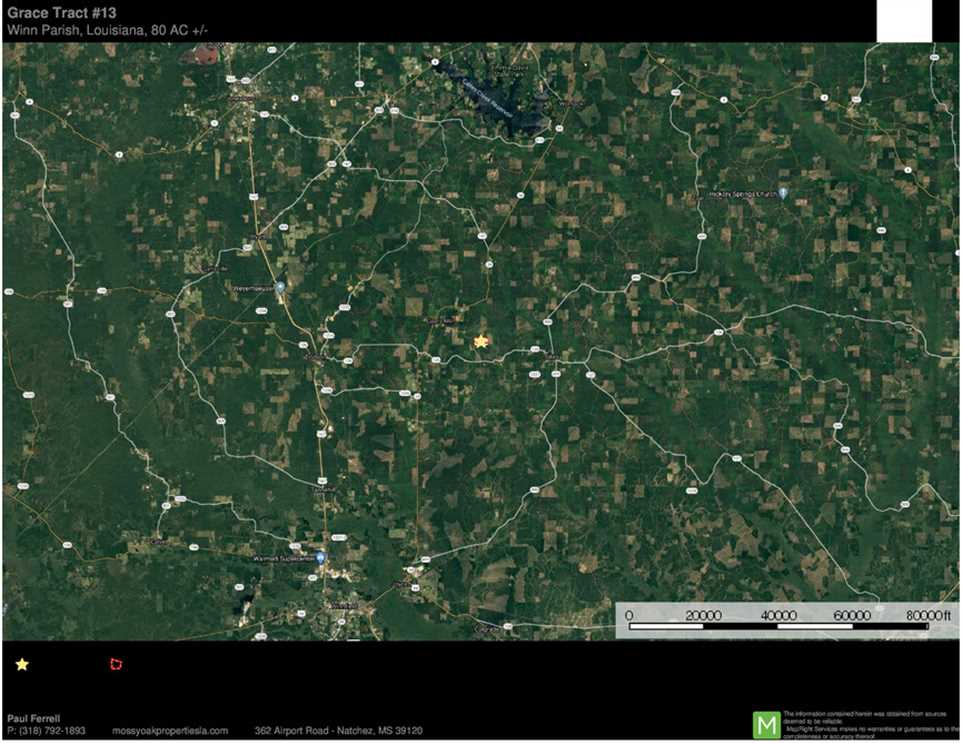Viewport: 962px width, 743px height.
Task: Click the 80000ft scale bar label
Action: (928, 615)
